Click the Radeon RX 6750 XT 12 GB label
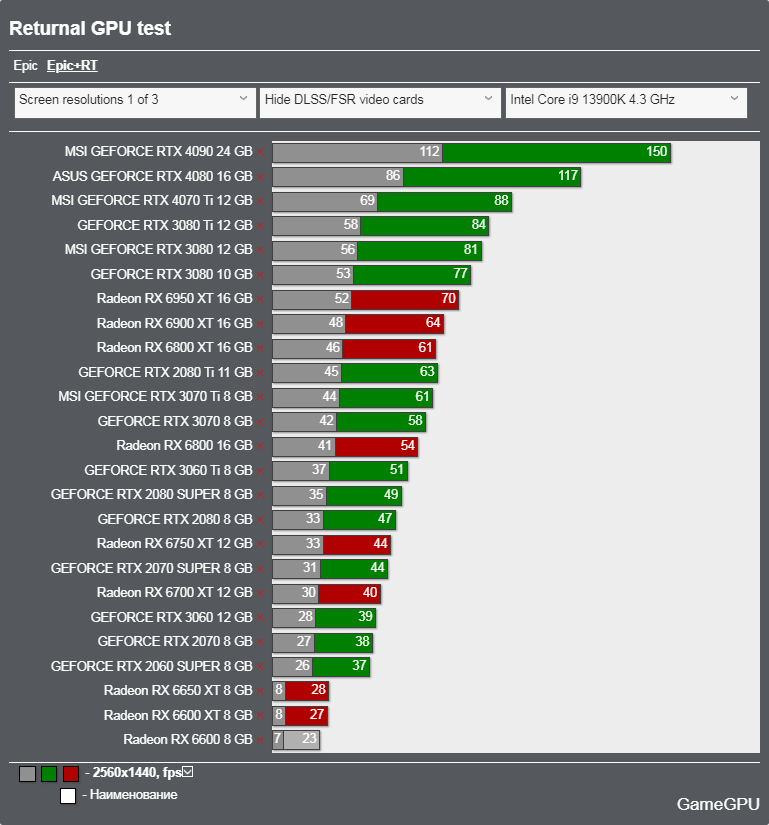Image resolution: width=769 pixels, height=825 pixels. click(x=175, y=544)
